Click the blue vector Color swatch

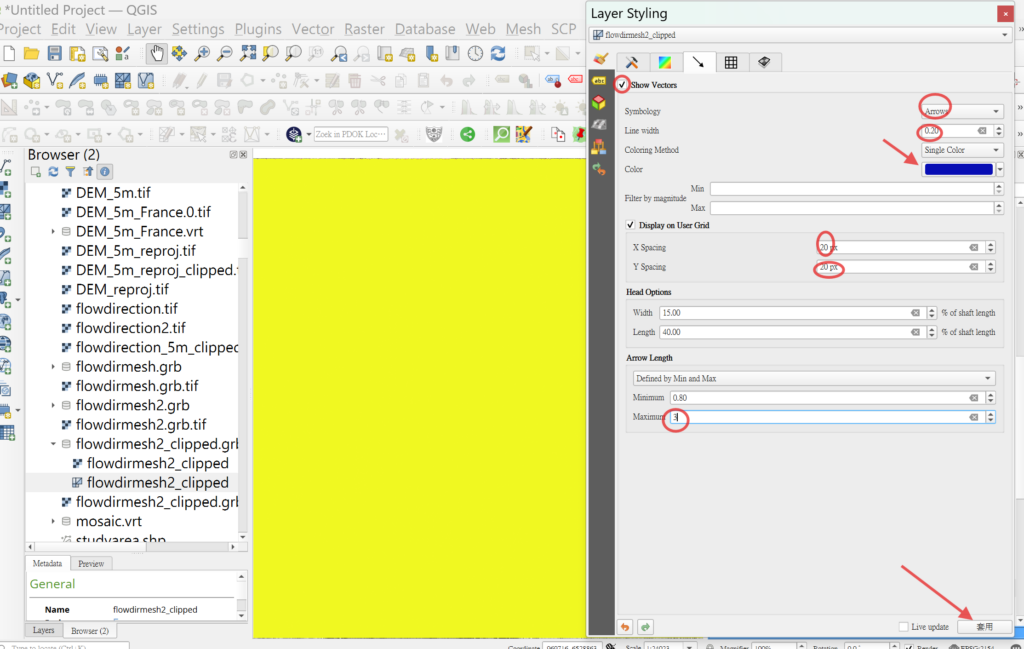point(959,170)
